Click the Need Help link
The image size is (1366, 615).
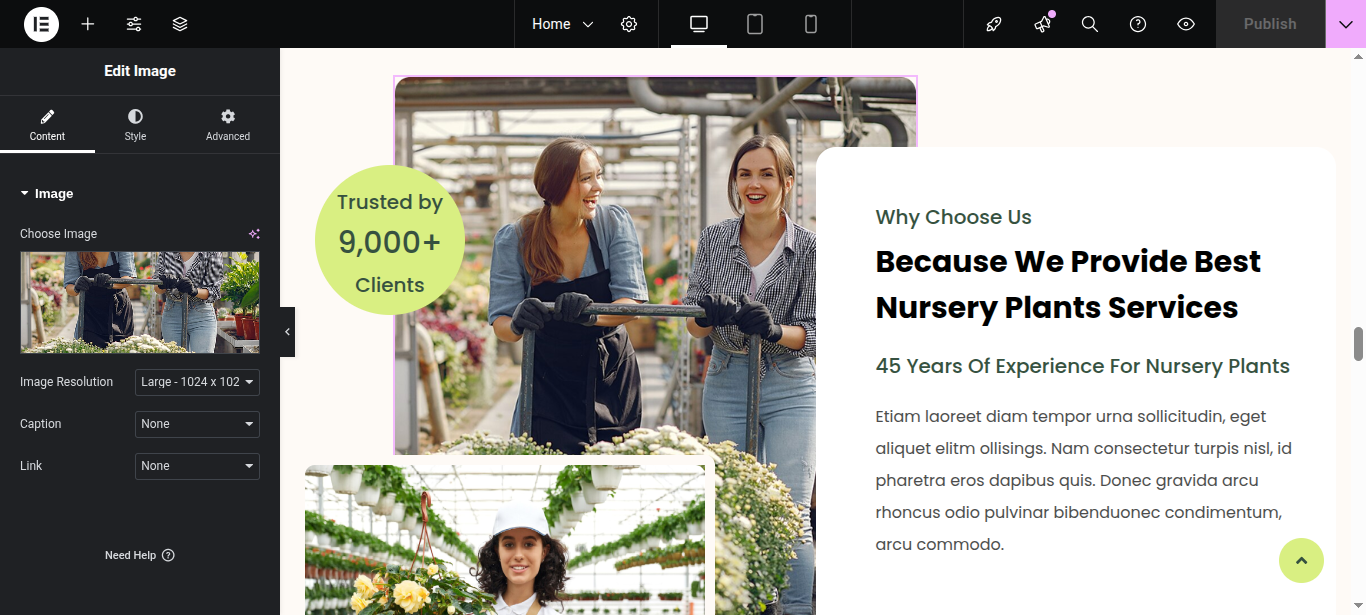point(139,555)
